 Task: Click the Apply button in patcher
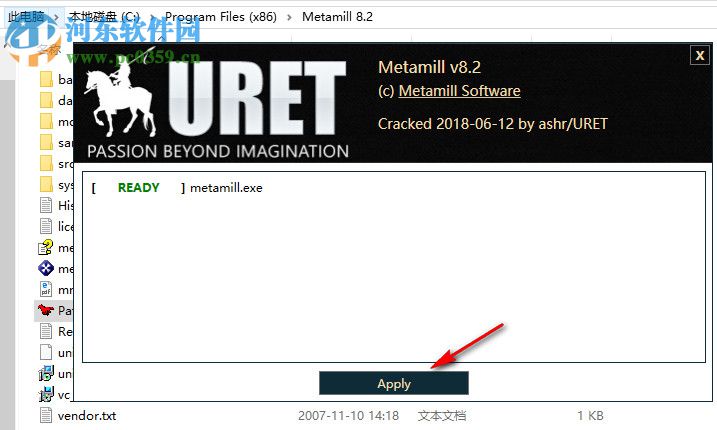[394, 383]
